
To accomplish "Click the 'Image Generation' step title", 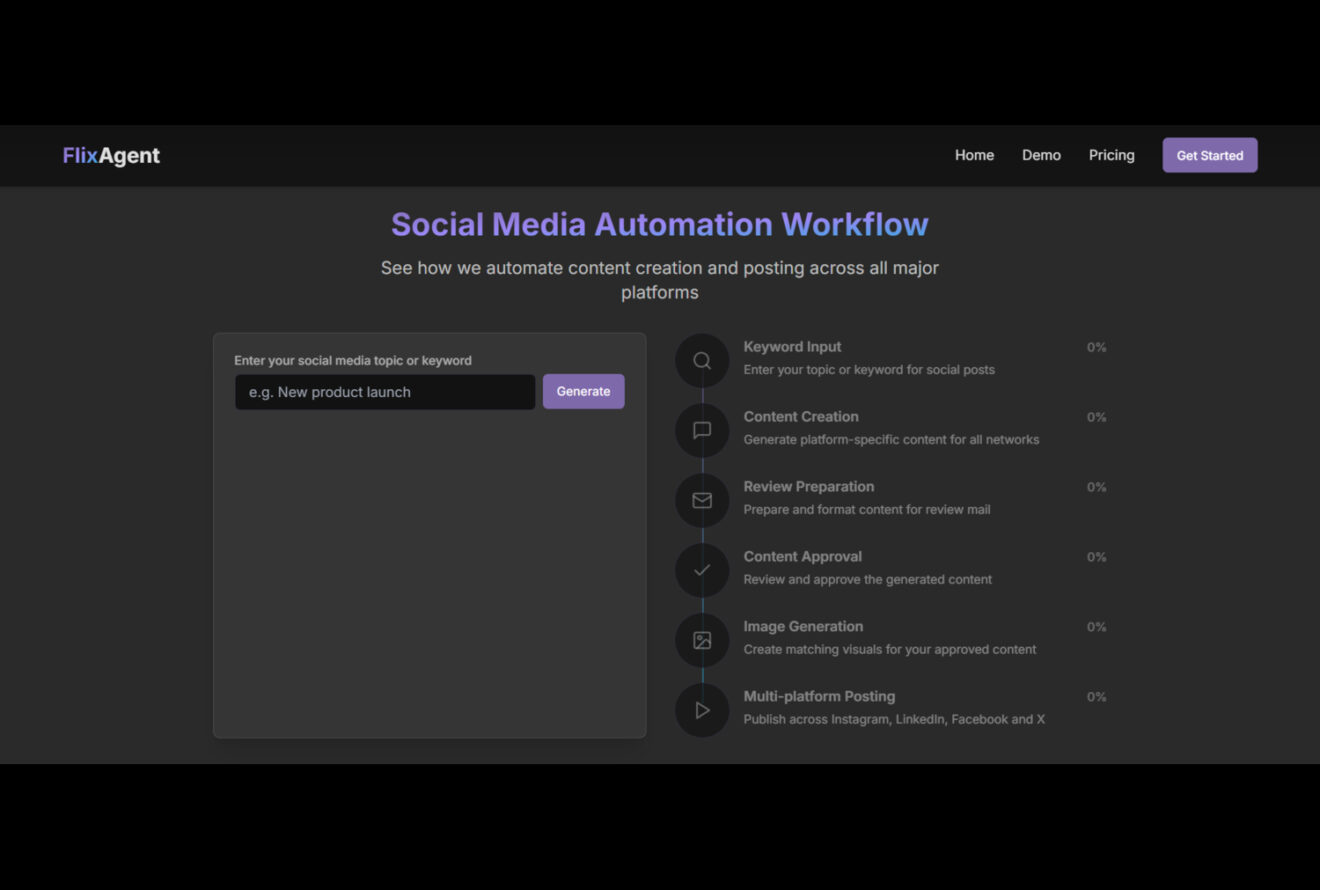I will pyautogui.click(x=803, y=627).
